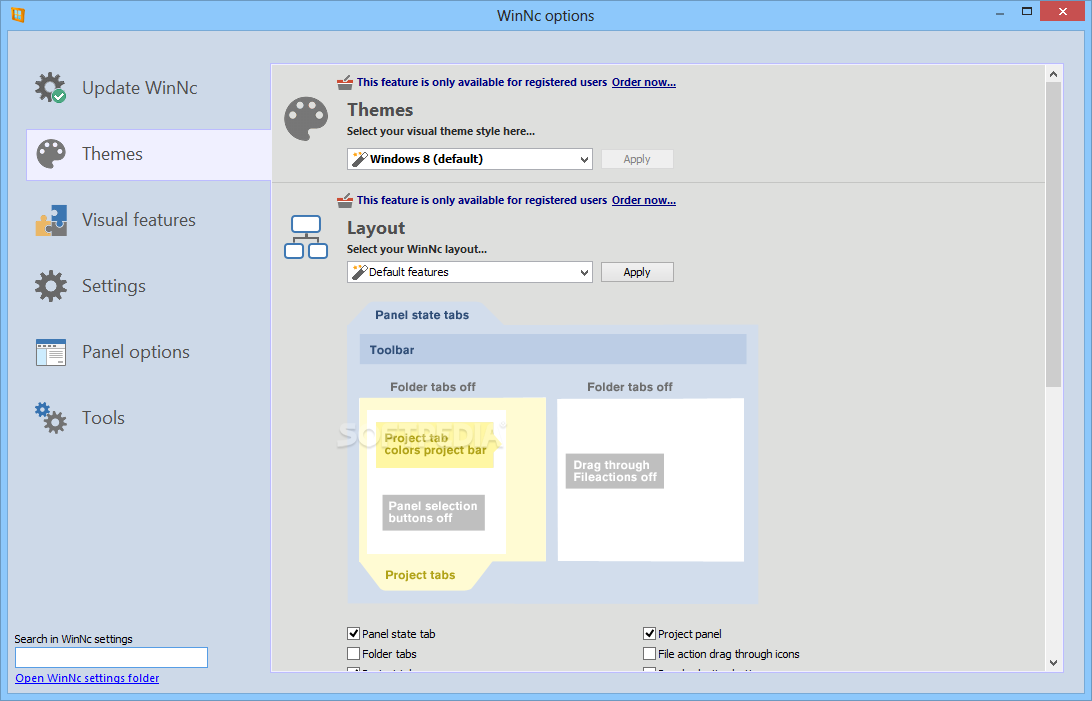
Task: Go to the Settings section
Action: point(114,286)
